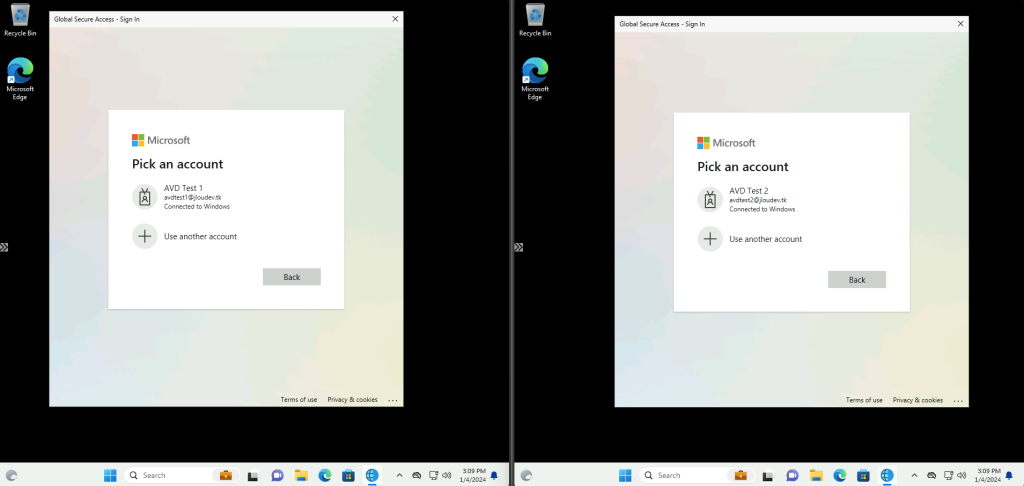
Task: Click Global Secure Access globe on AVD Test 2 taskbar
Action: pyautogui.click(x=887, y=476)
